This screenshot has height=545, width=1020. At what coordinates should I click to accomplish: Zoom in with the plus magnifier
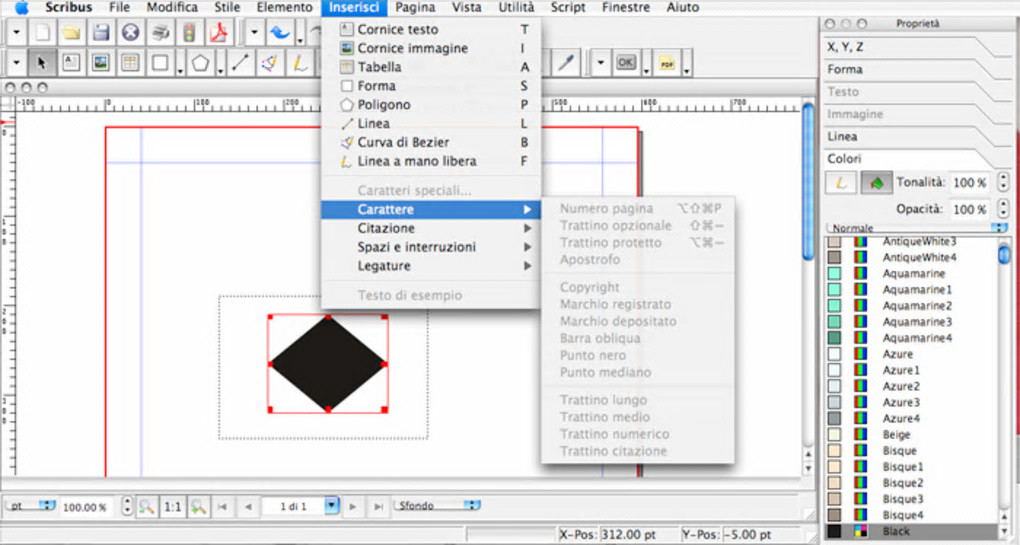[x=198, y=506]
